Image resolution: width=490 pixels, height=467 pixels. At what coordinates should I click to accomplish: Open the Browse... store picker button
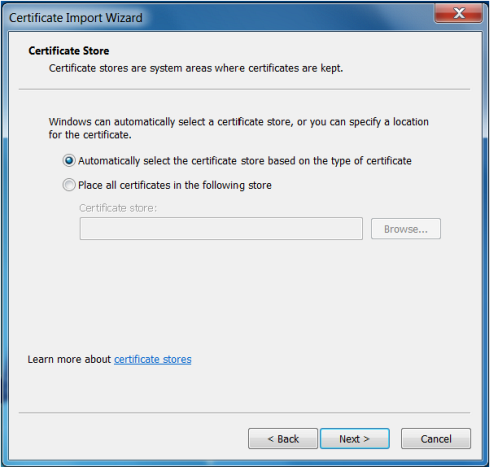(x=406, y=229)
